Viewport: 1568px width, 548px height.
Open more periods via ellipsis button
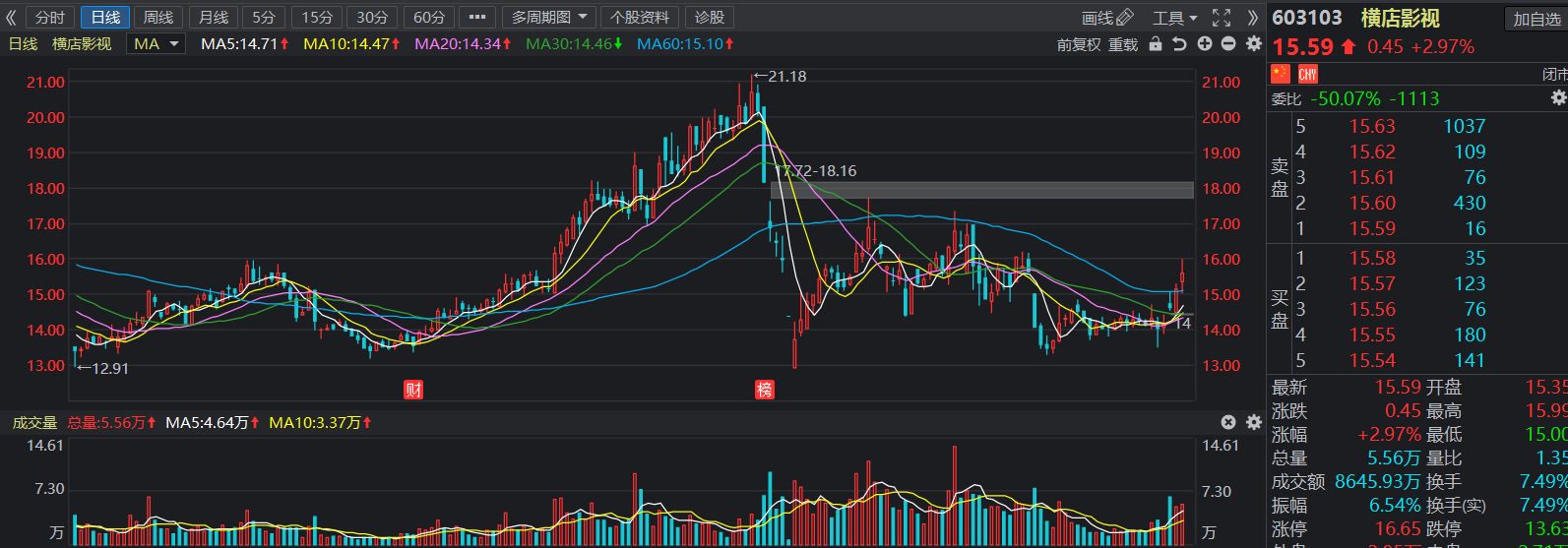[477, 18]
